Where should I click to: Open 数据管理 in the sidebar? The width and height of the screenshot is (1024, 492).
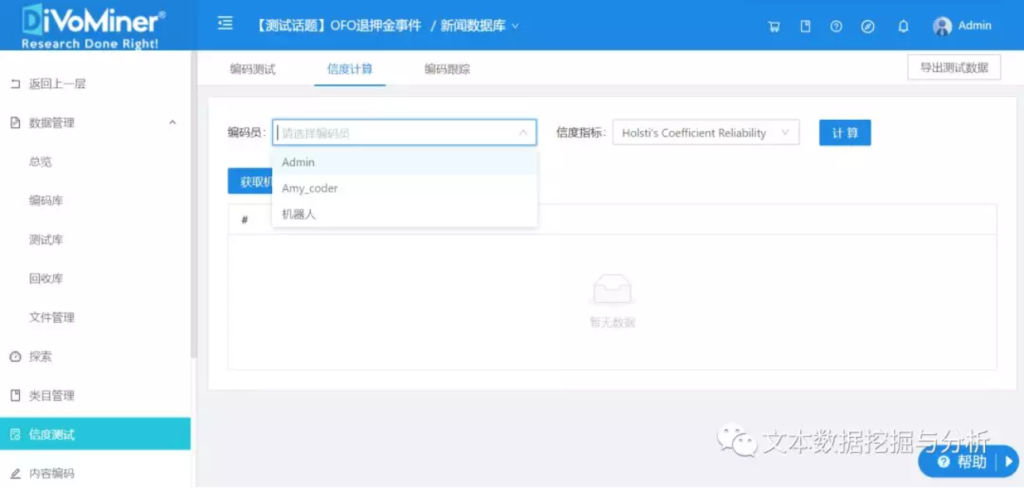pyautogui.click(x=52, y=123)
